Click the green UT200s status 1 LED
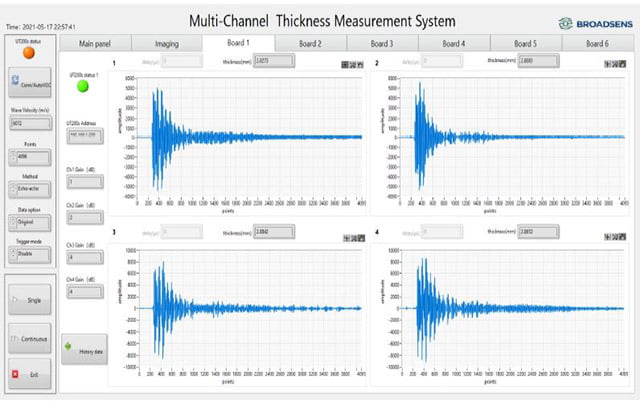Screen dimensions: 640x404 (83, 89)
